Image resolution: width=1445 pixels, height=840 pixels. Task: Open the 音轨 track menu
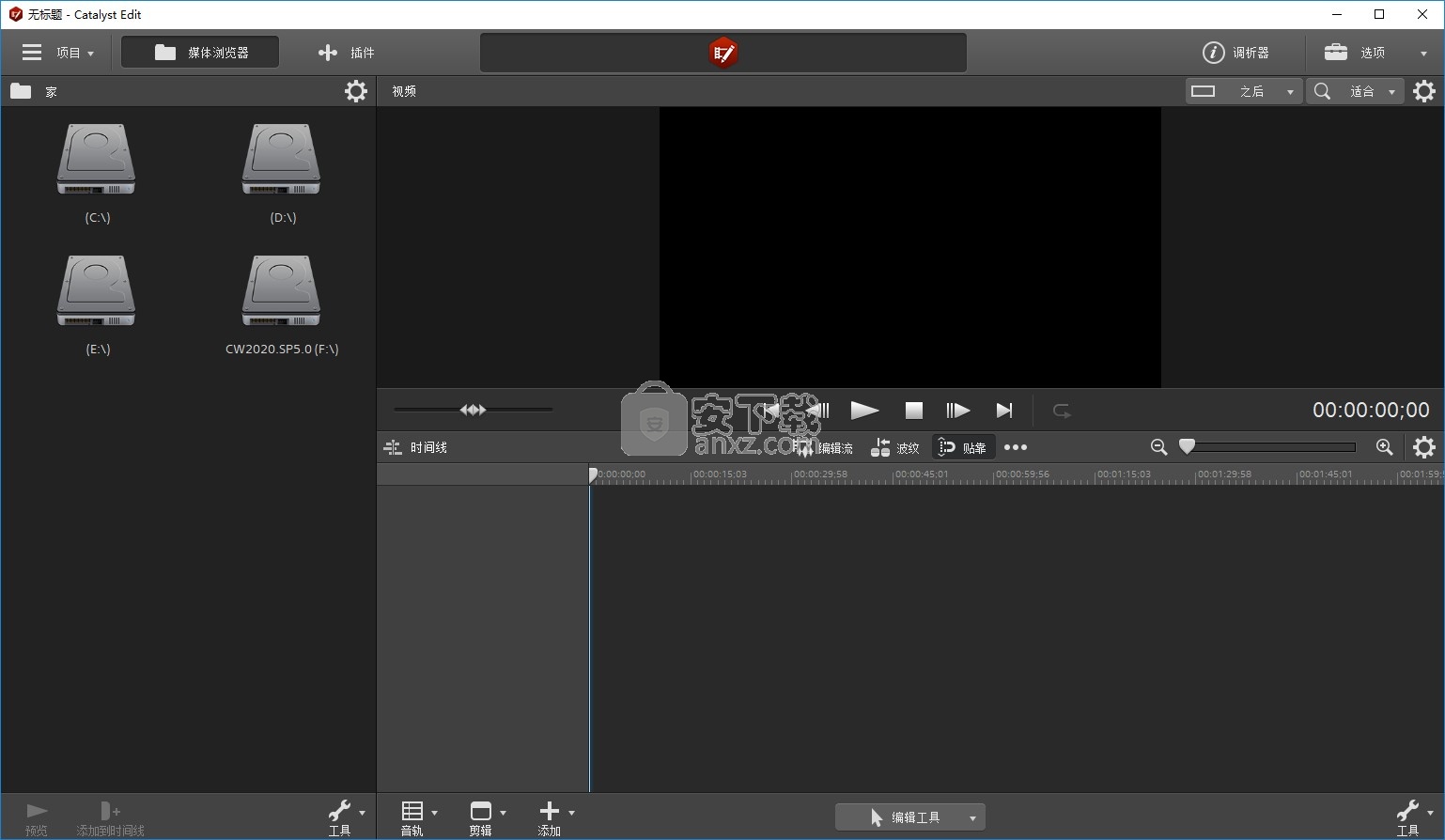[x=417, y=817]
